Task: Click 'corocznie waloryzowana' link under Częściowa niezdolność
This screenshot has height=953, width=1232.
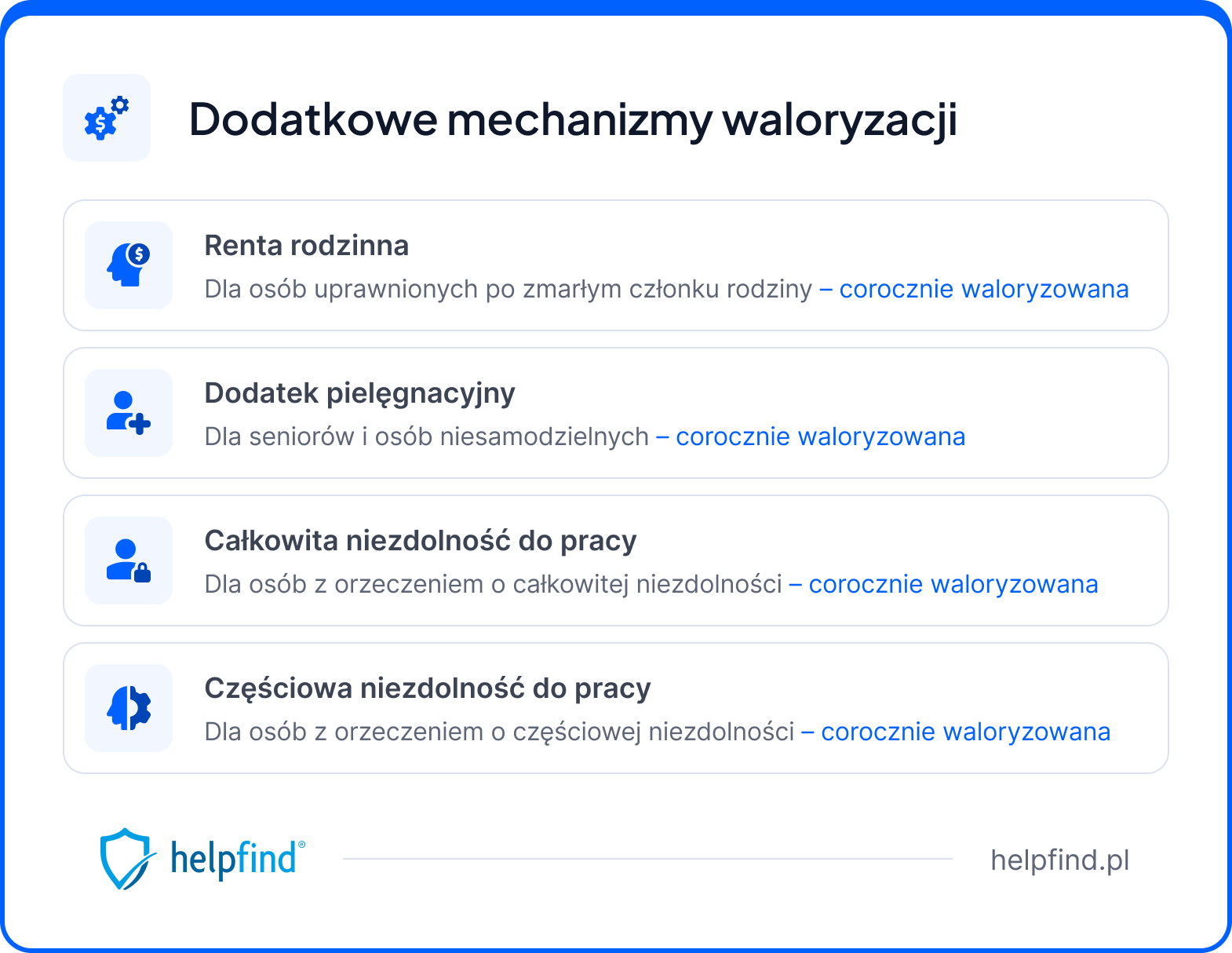Action: click(965, 732)
